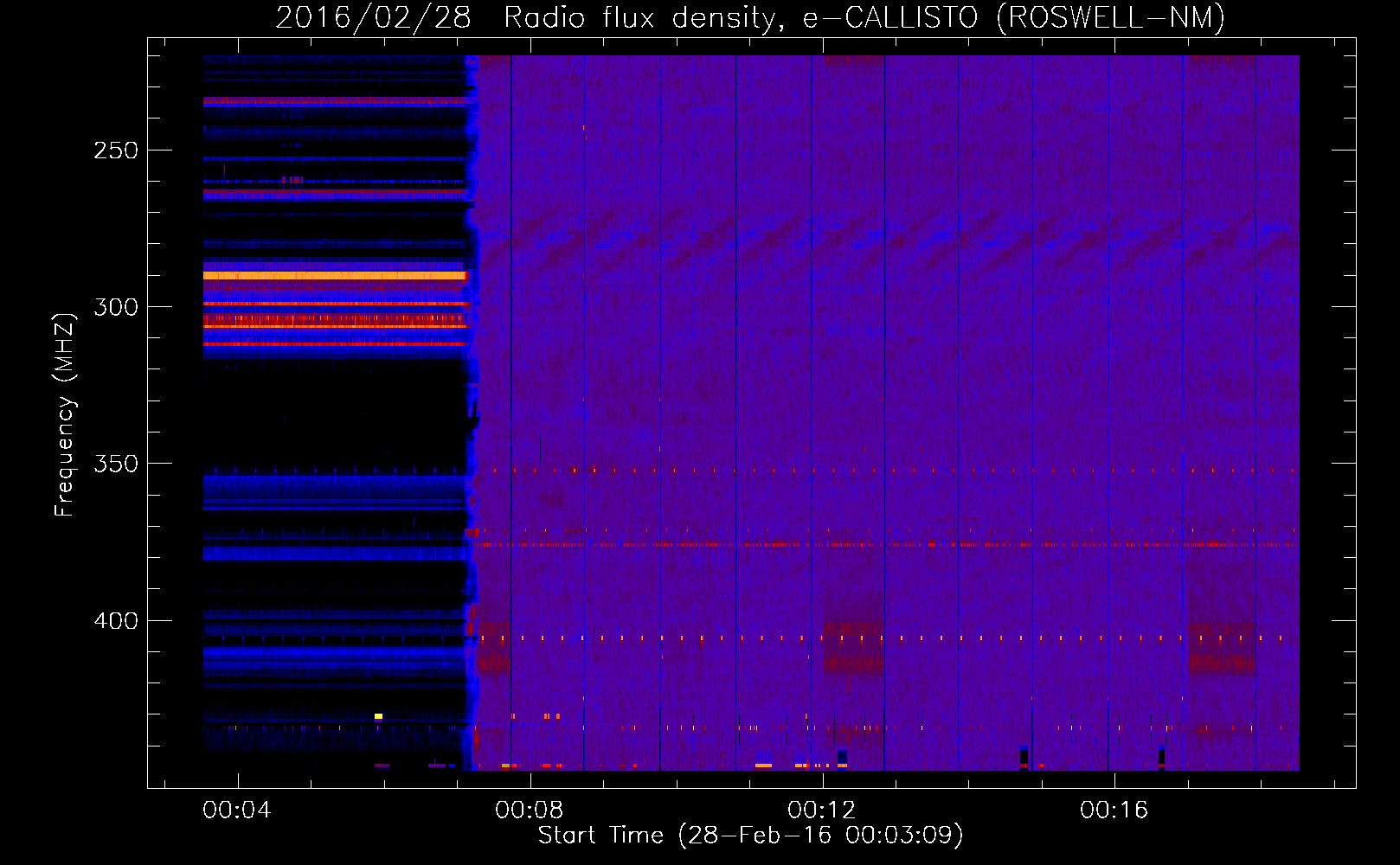Click the 00:16 time tick label
Screen dimensions: 1400x865
click(x=1114, y=811)
